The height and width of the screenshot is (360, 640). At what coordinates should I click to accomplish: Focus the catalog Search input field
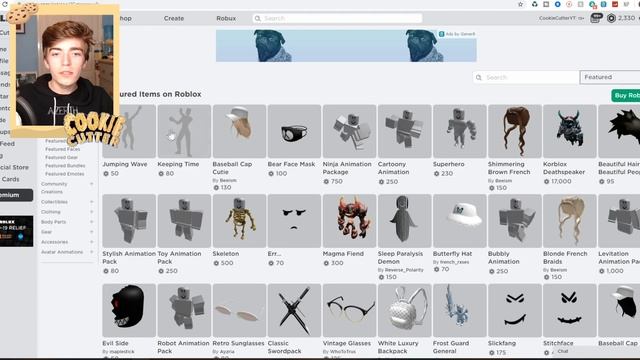coord(526,77)
